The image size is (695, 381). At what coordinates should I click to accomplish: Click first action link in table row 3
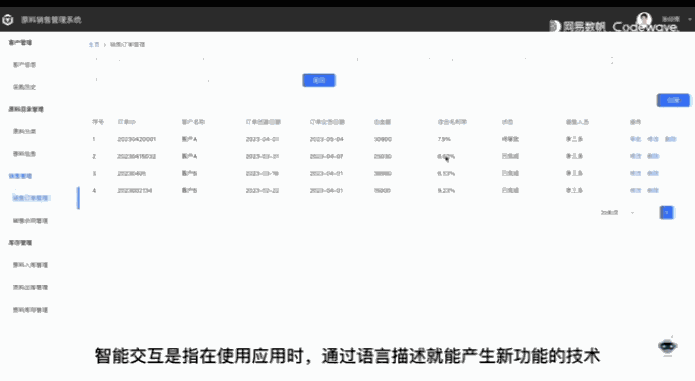635,173
